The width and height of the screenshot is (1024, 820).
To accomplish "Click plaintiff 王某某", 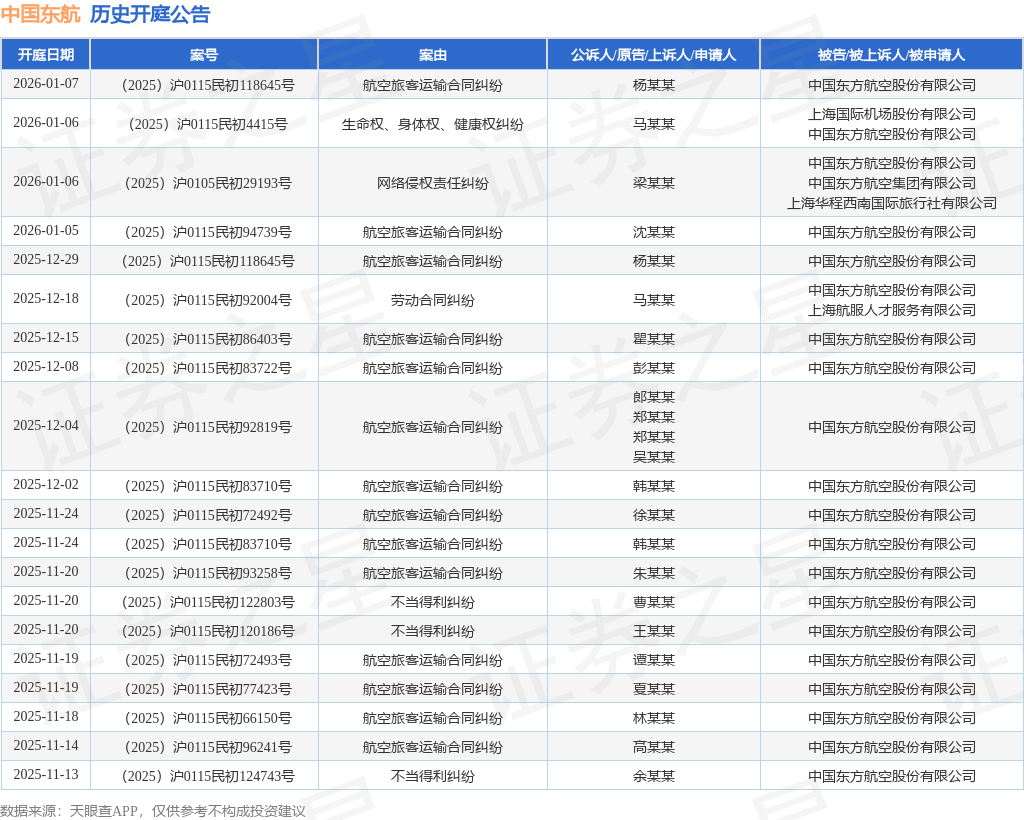I will coord(654,631).
